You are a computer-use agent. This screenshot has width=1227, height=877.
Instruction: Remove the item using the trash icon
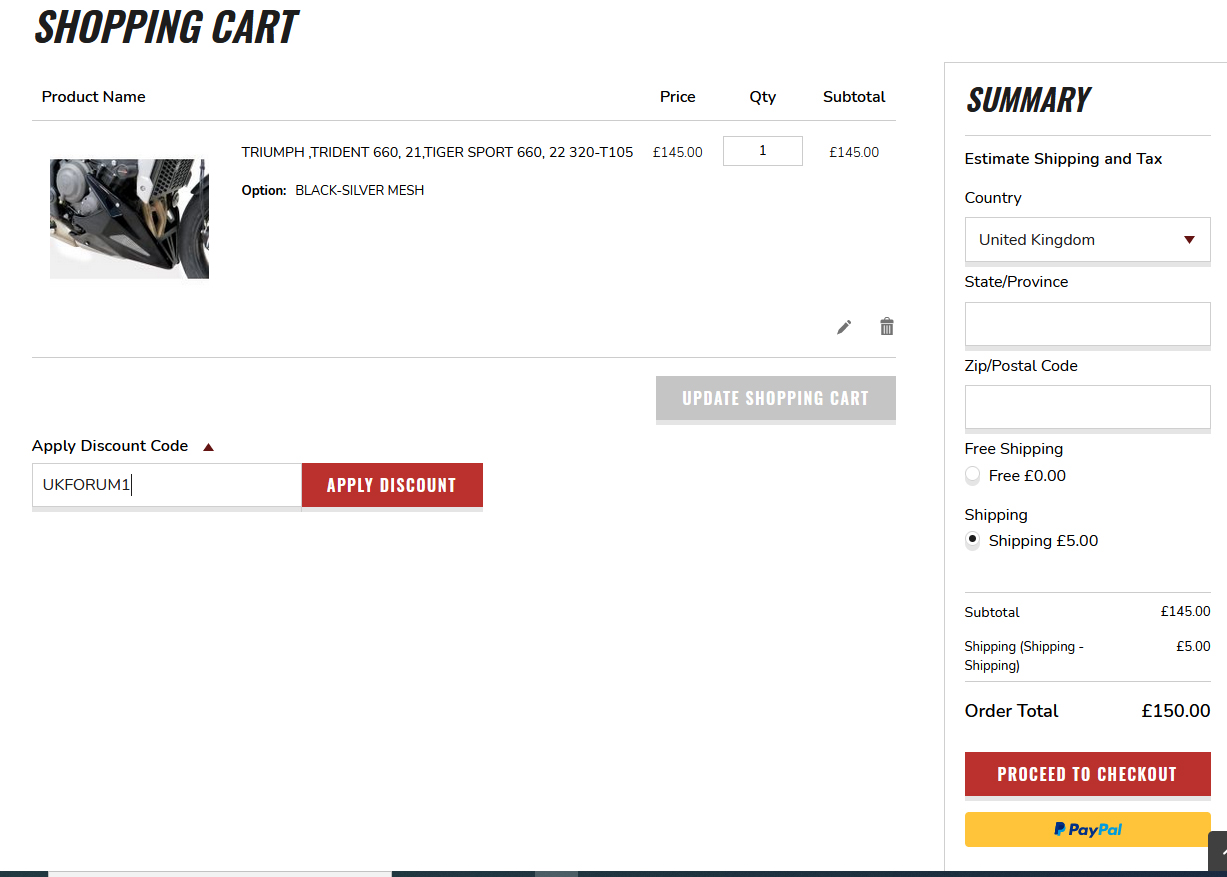(886, 326)
